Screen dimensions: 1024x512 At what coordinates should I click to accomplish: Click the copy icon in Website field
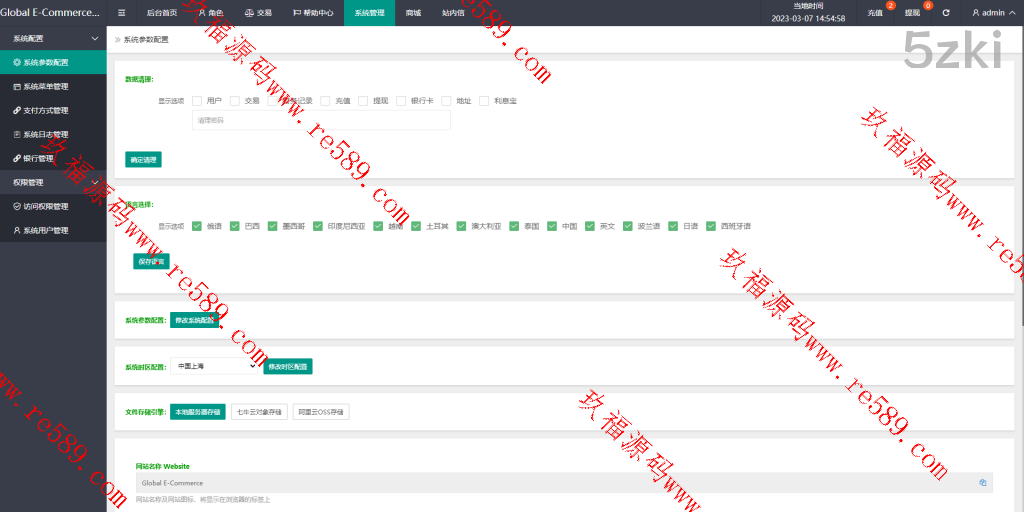click(983, 482)
